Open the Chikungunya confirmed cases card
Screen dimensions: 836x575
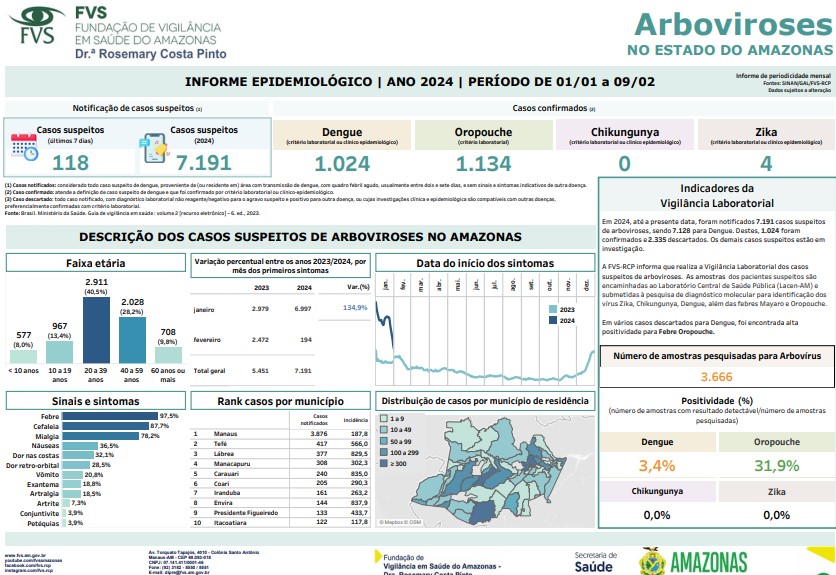tap(624, 147)
